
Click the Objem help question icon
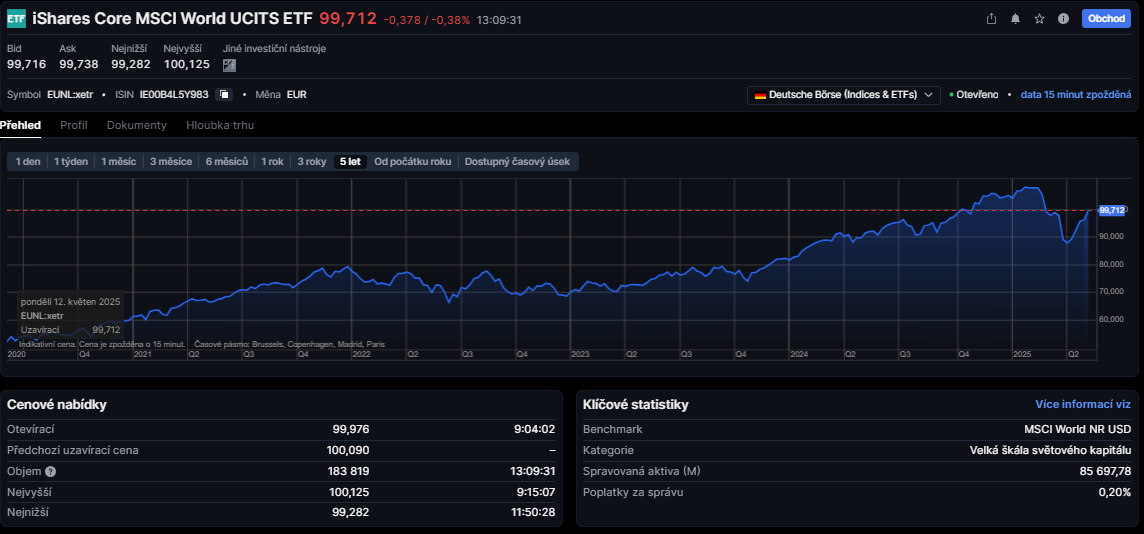(50, 471)
